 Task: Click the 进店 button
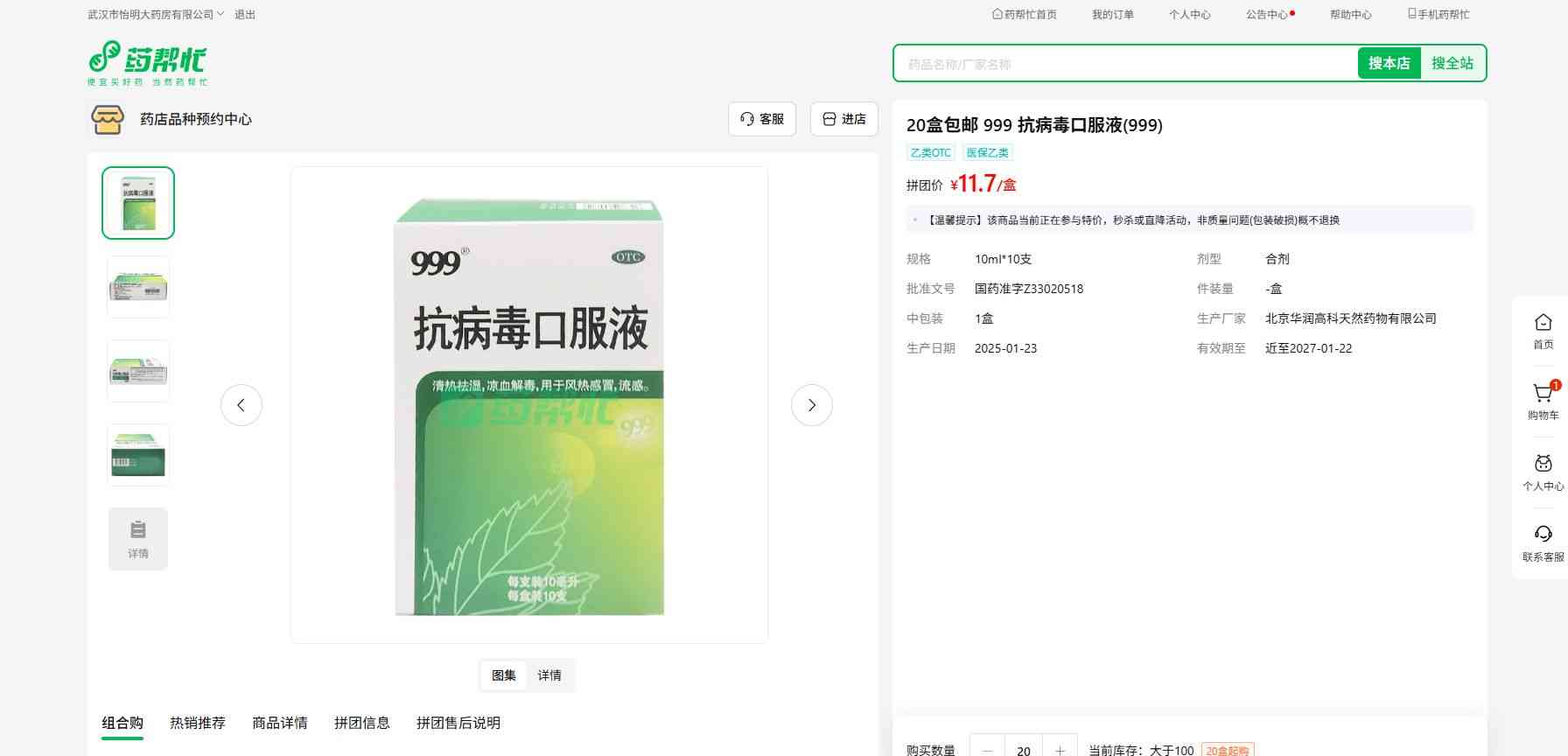click(x=843, y=119)
